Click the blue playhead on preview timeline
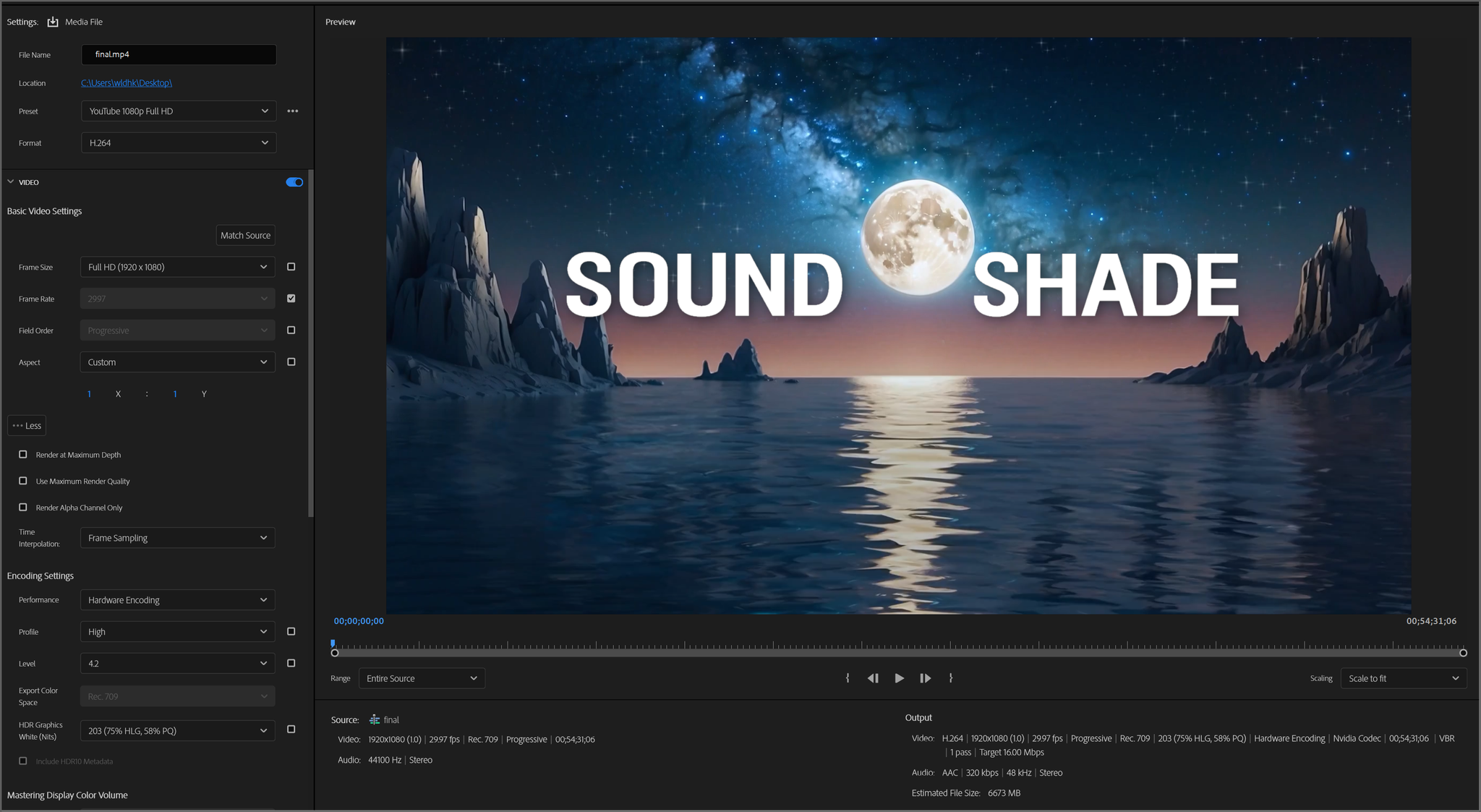This screenshot has width=1481, height=812. tap(333, 643)
